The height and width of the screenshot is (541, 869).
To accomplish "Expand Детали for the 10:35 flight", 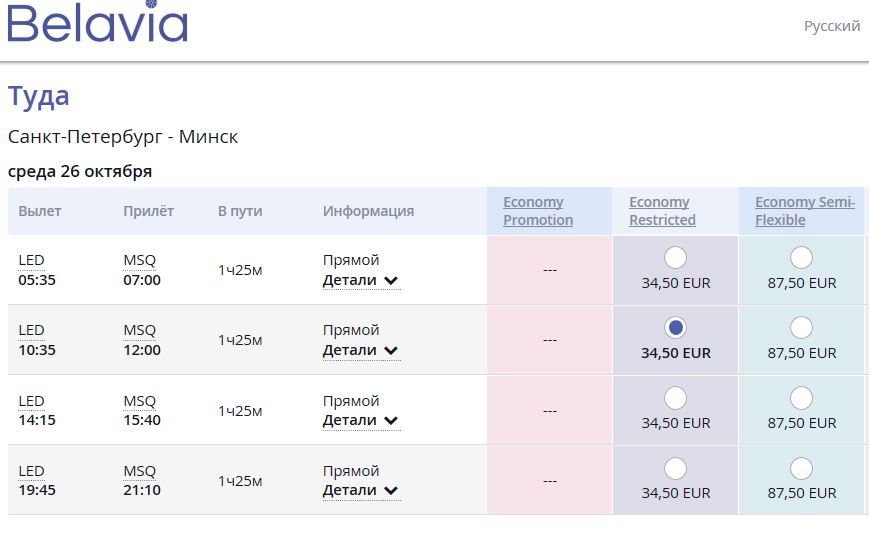I will click(x=360, y=351).
